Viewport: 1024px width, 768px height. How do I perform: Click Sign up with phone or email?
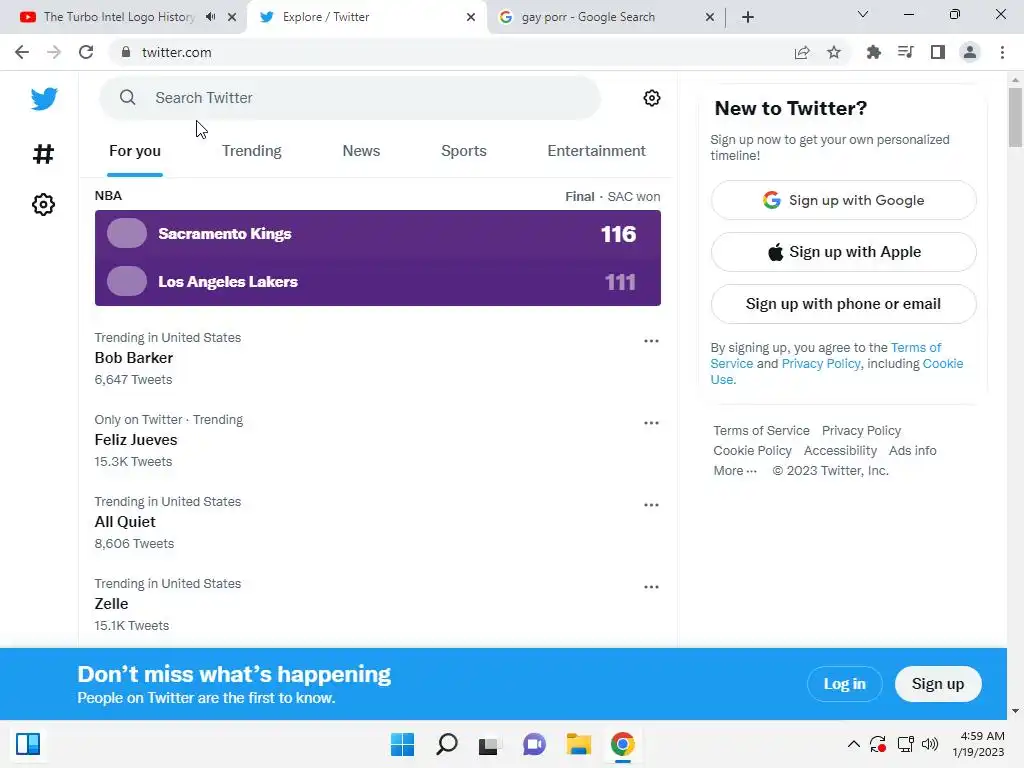[x=843, y=304]
